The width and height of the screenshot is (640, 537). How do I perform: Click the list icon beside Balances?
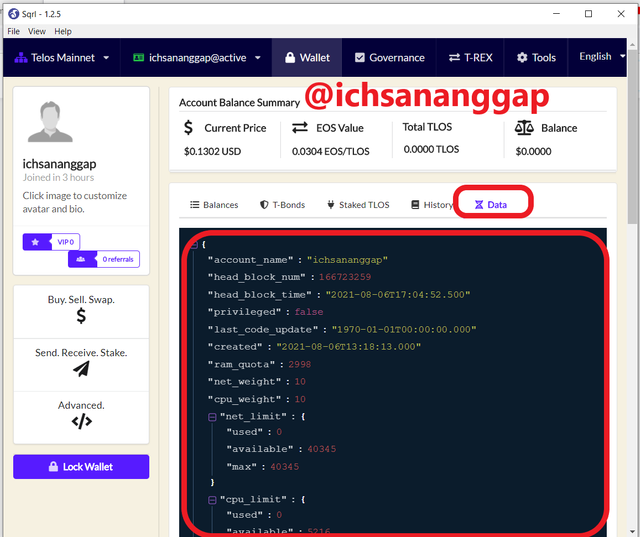click(x=195, y=204)
